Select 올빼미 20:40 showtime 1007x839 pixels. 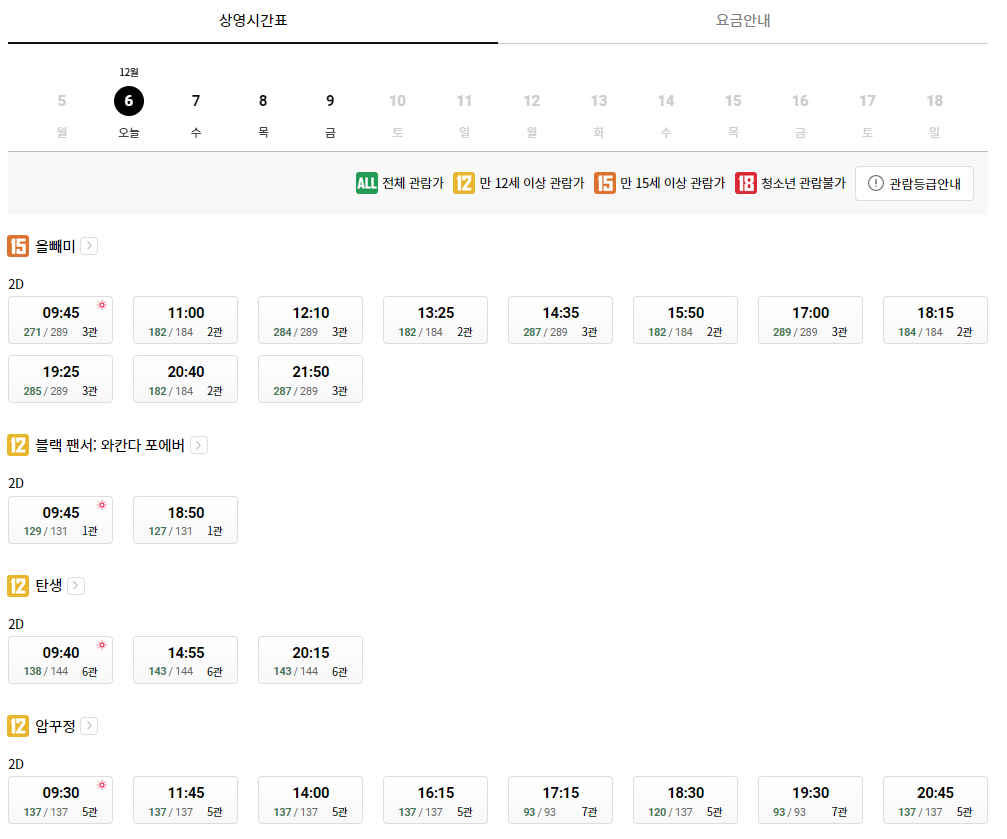point(186,379)
